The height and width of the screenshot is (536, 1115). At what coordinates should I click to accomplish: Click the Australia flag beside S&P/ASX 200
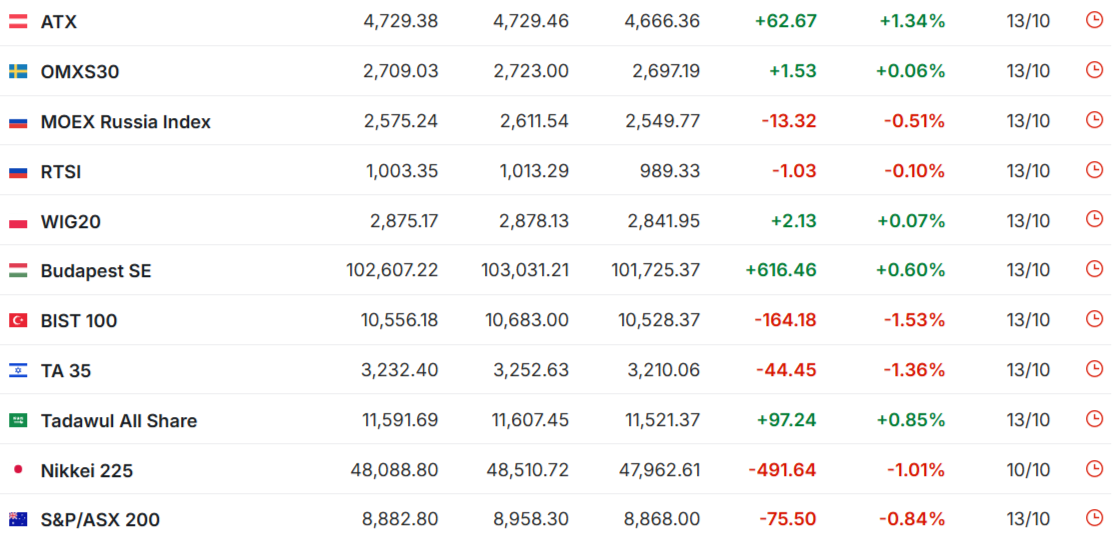click(x=18, y=520)
